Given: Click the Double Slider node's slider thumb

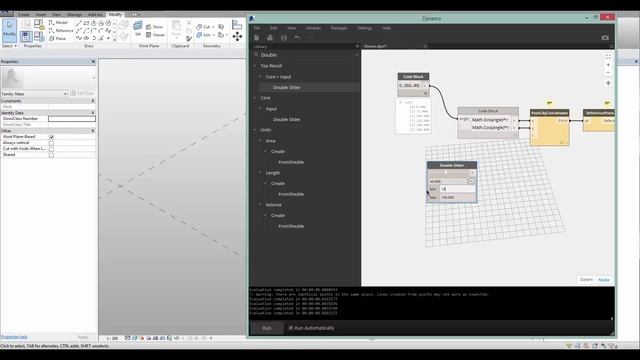Looking at the screenshot, I should (x=446, y=172).
